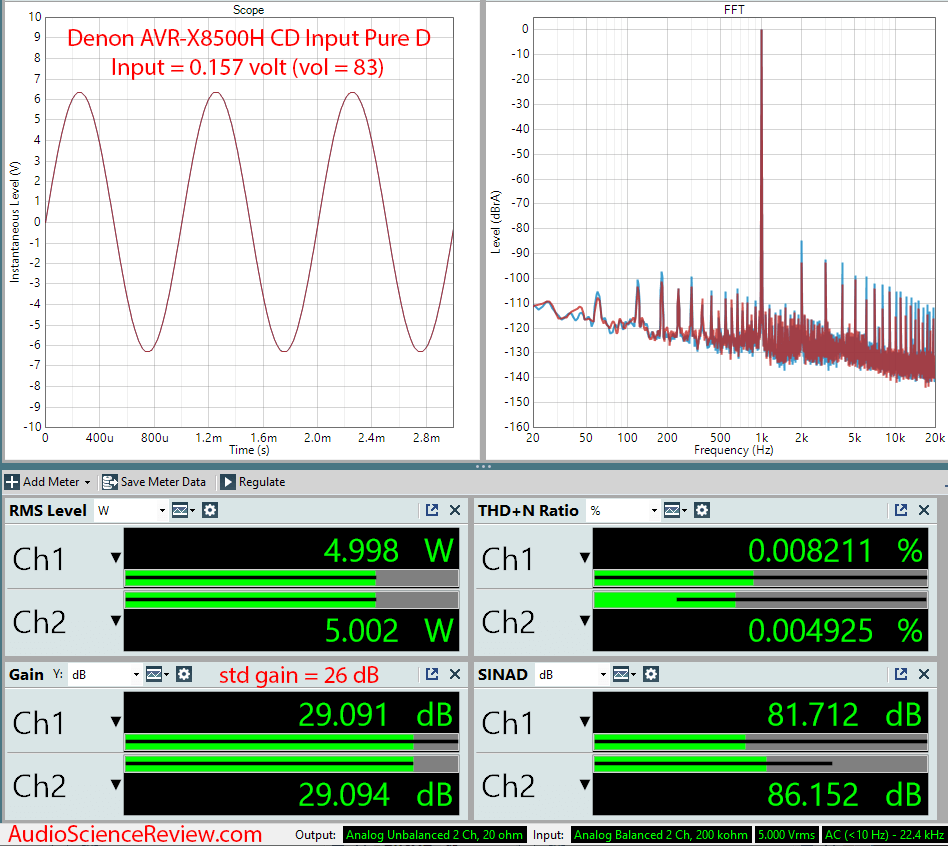This screenshot has height=846, width=948.
Task: Click the Scope waveform plot area
Action: (249, 222)
